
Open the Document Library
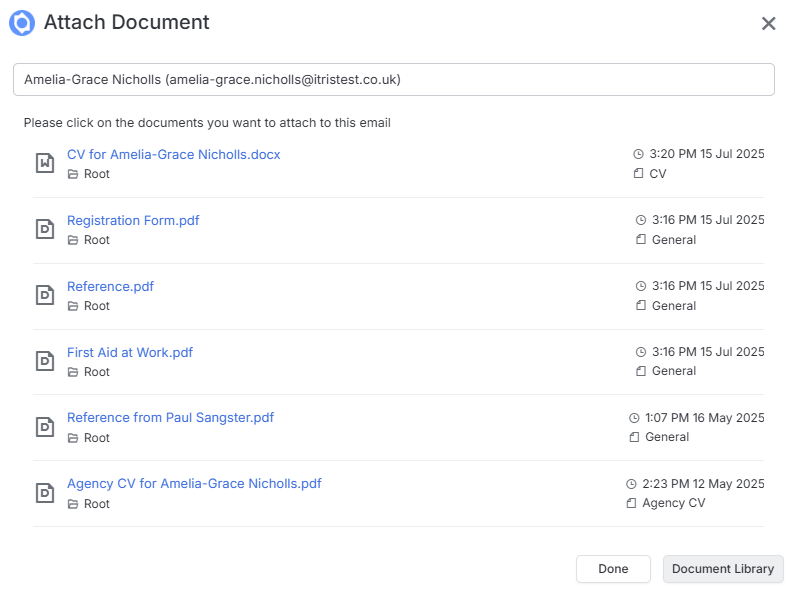pos(723,569)
